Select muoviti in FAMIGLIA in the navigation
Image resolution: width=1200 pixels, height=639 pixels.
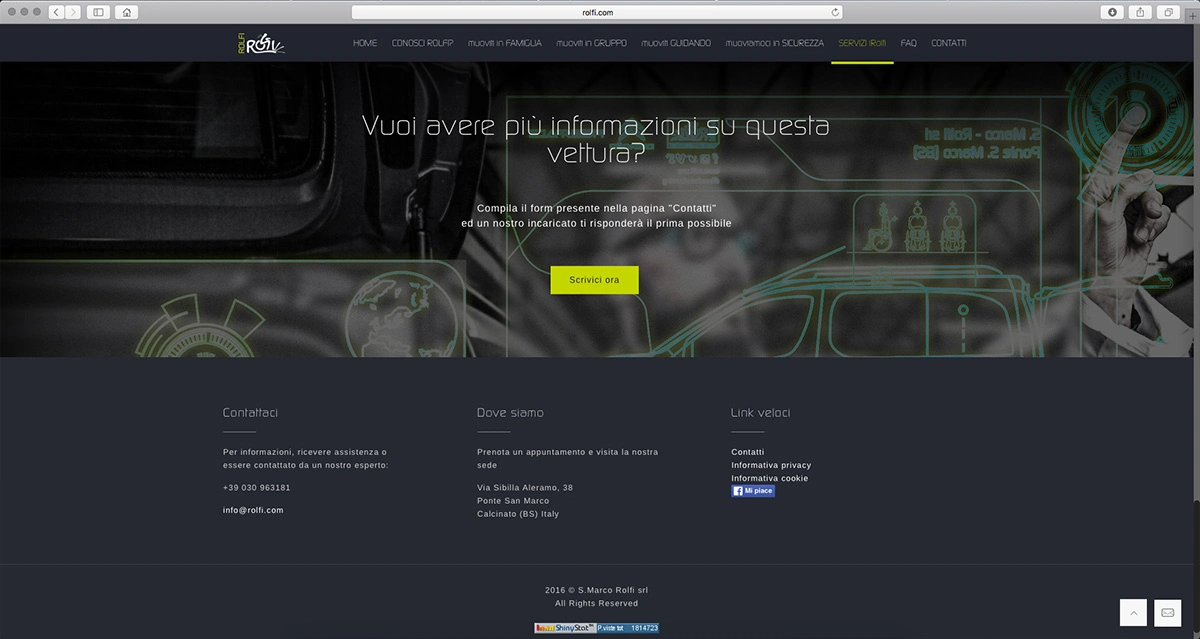click(505, 44)
